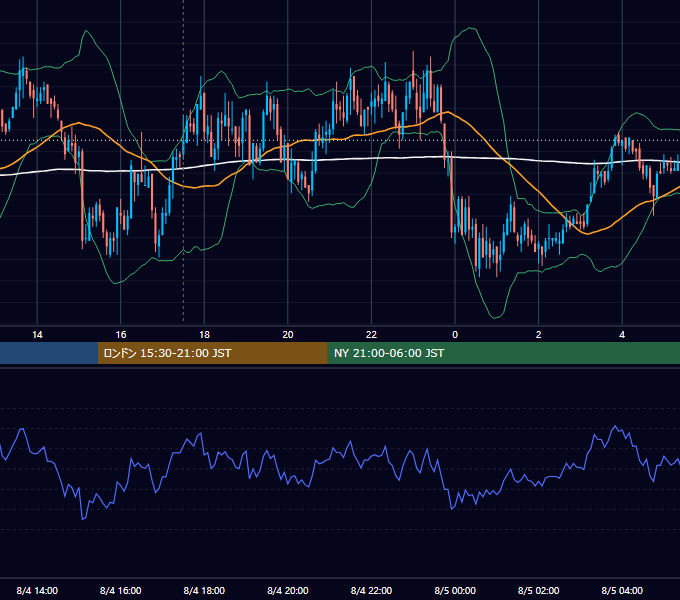Click the 8/4 14:00 date label
This screenshot has width=680, height=600.
pyautogui.click(x=37, y=590)
